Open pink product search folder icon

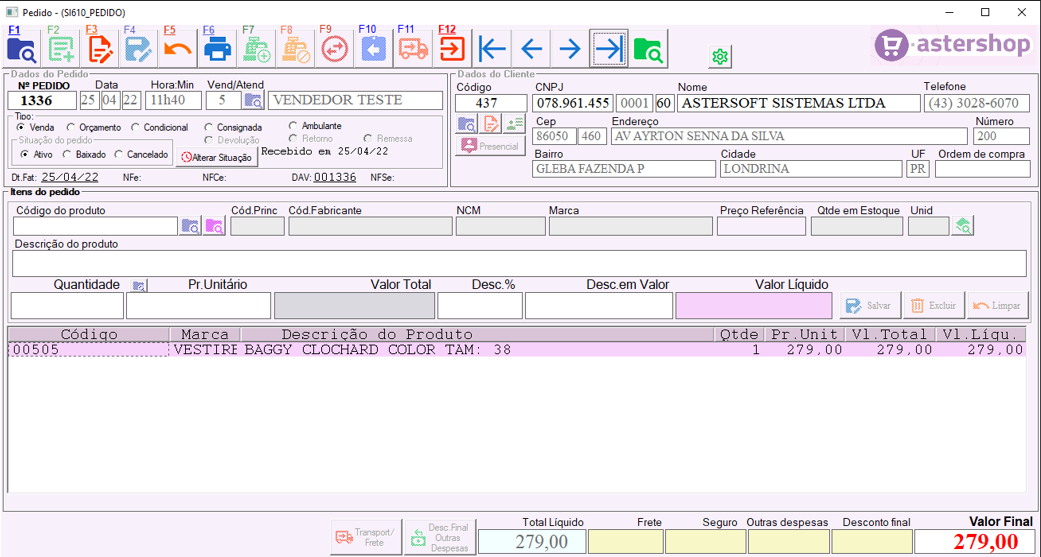214,226
